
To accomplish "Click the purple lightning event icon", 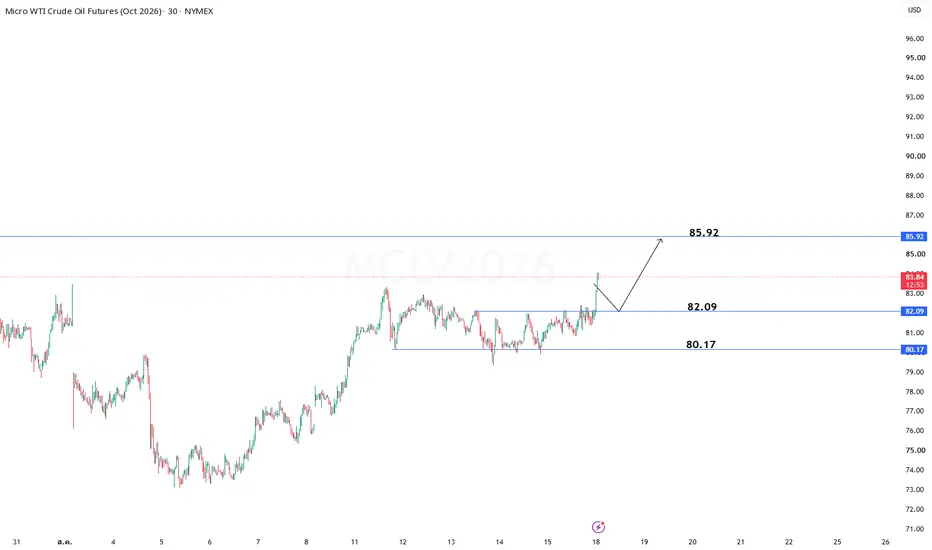I will (x=598, y=527).
